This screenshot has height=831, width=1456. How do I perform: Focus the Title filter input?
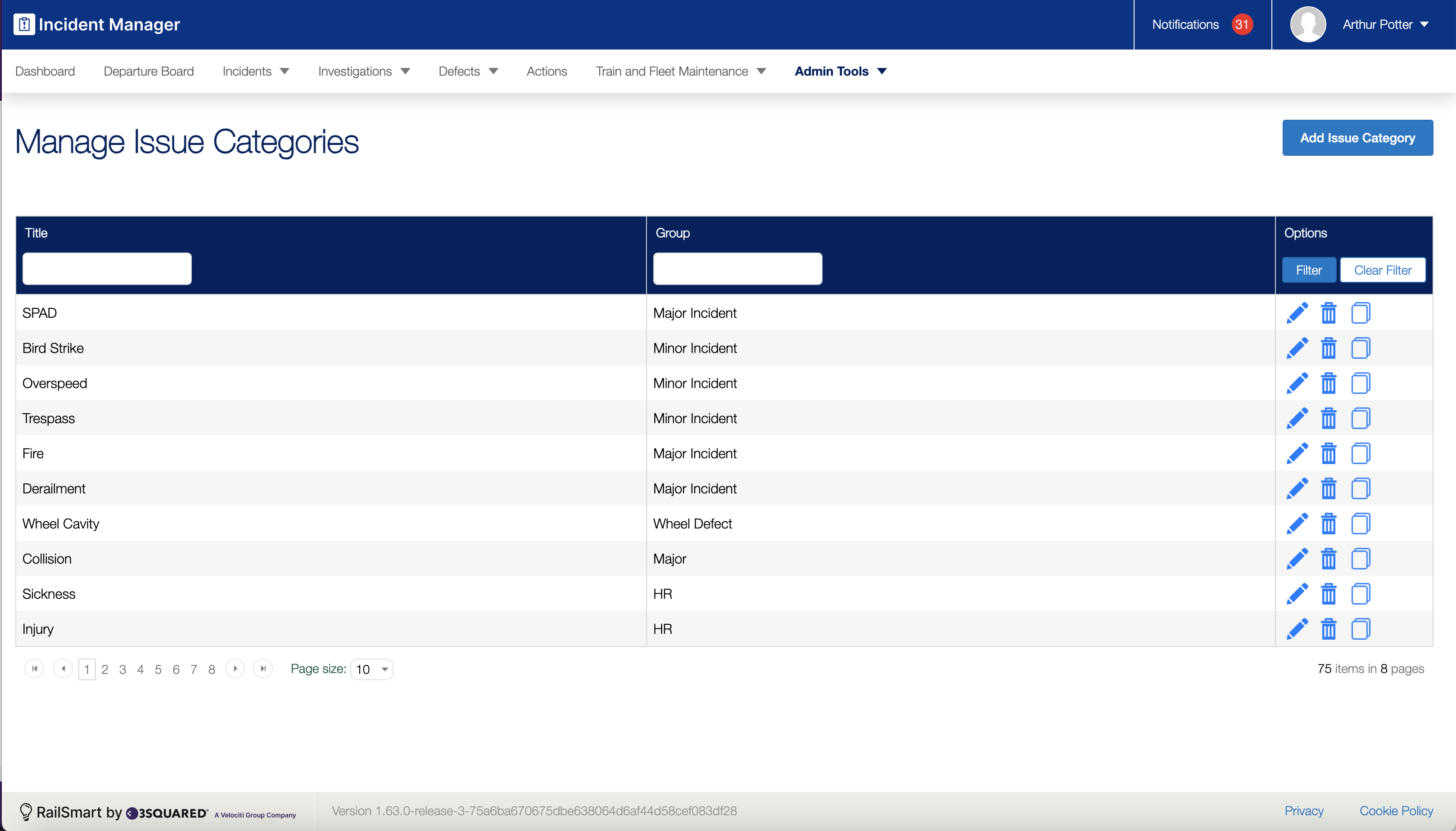(x=107, y=269)
